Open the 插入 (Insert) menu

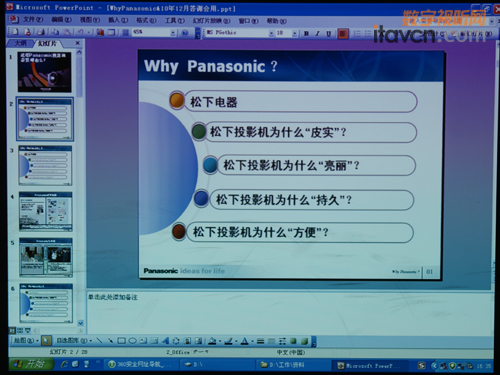(118, 20)
